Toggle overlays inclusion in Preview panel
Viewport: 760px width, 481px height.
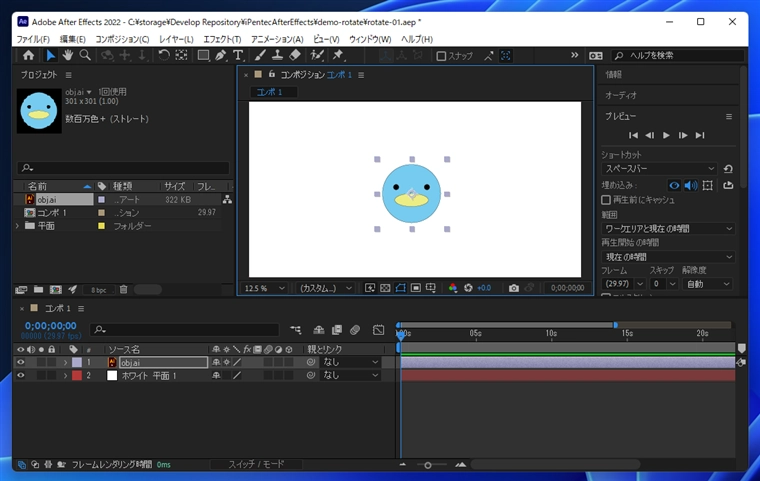coord(708,185)
